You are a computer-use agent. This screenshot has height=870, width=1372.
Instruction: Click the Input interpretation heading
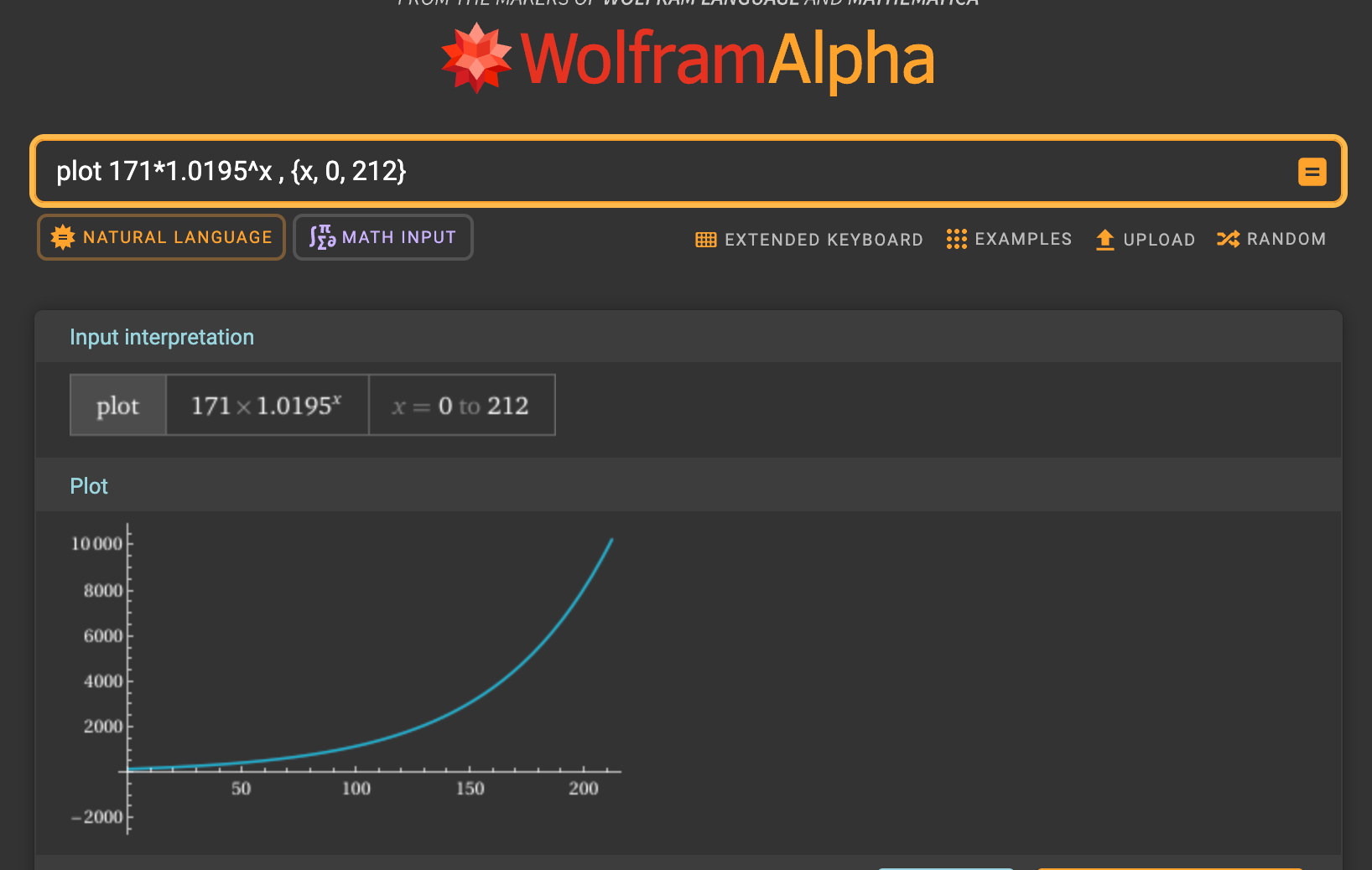[x=162, y=337]
